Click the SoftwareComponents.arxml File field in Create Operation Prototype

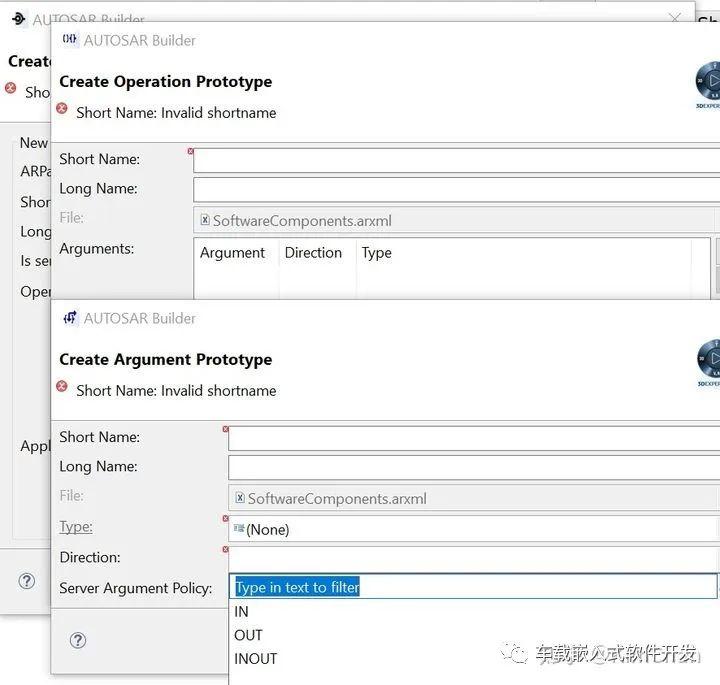click(x=456, y=220)
